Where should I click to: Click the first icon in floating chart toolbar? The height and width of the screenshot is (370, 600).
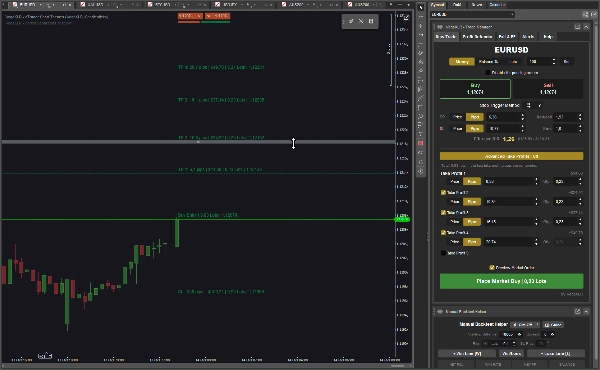351,21
